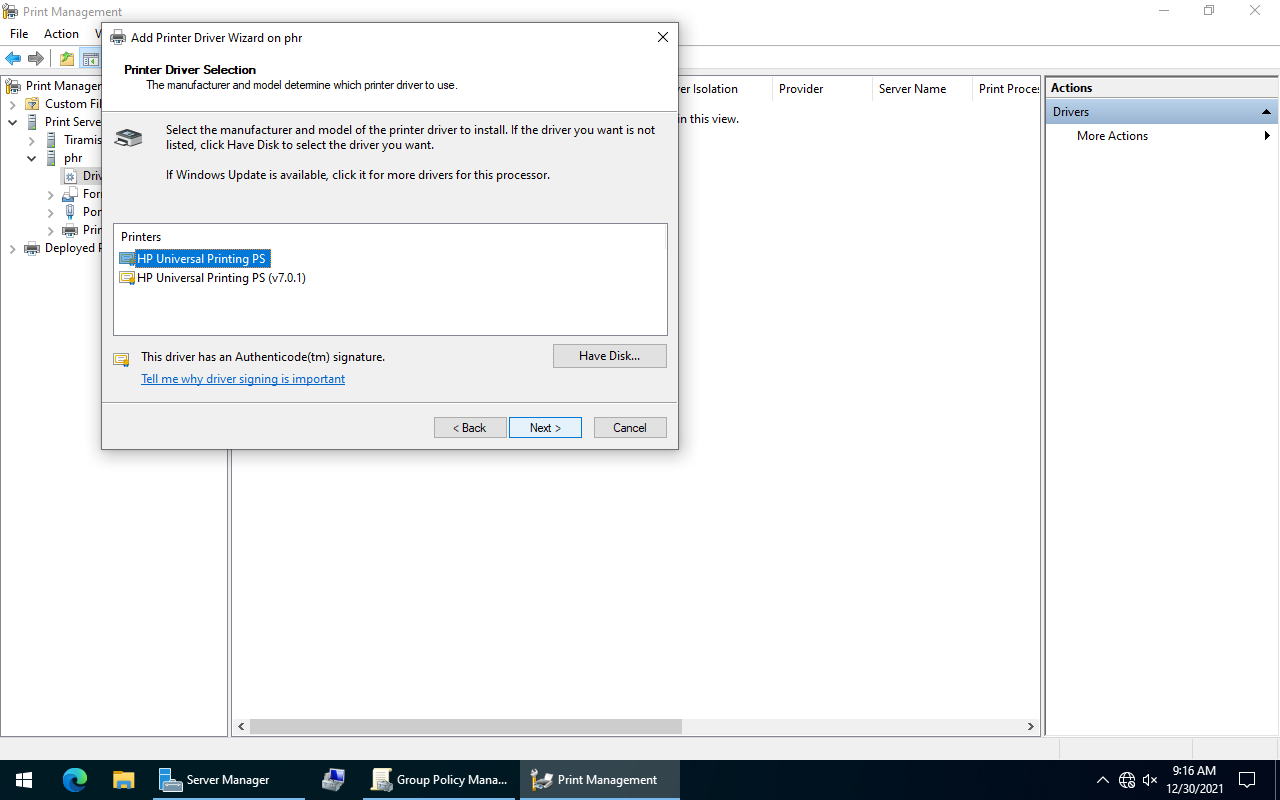1280x800 pixels.
Task: Click the Next button in wizard
Action: click(545, 428)
